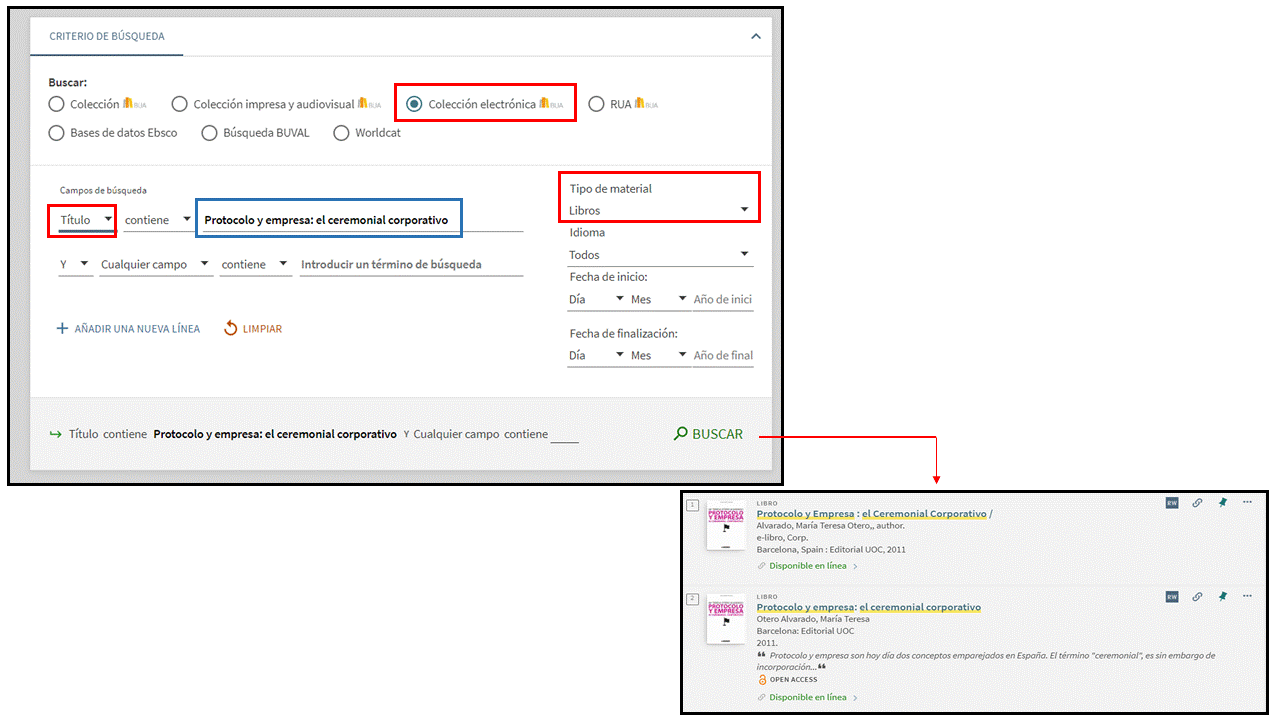Open more options for second result
The width and height of the screenshot is (1280, 720).
pyautogui.click(x=1247, y=597)
